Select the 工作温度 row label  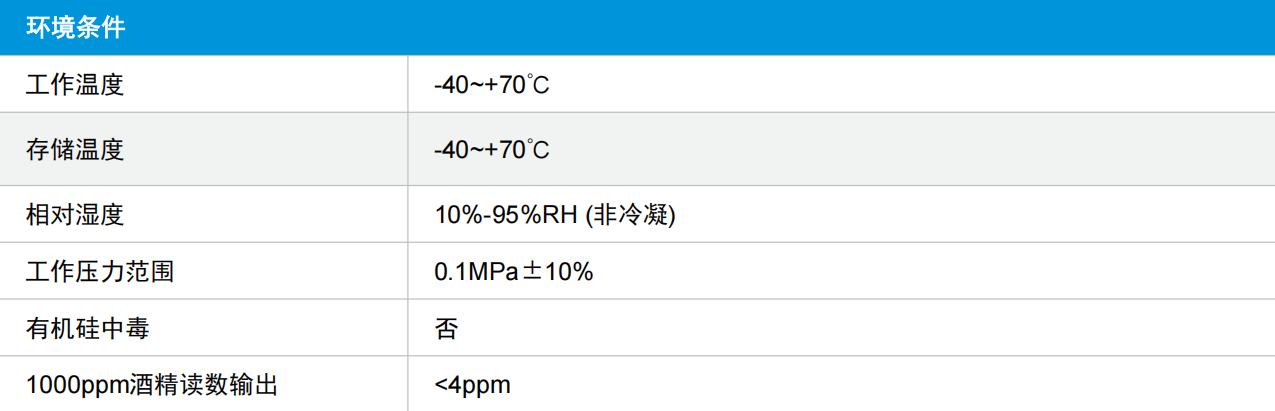coord(76,86)
